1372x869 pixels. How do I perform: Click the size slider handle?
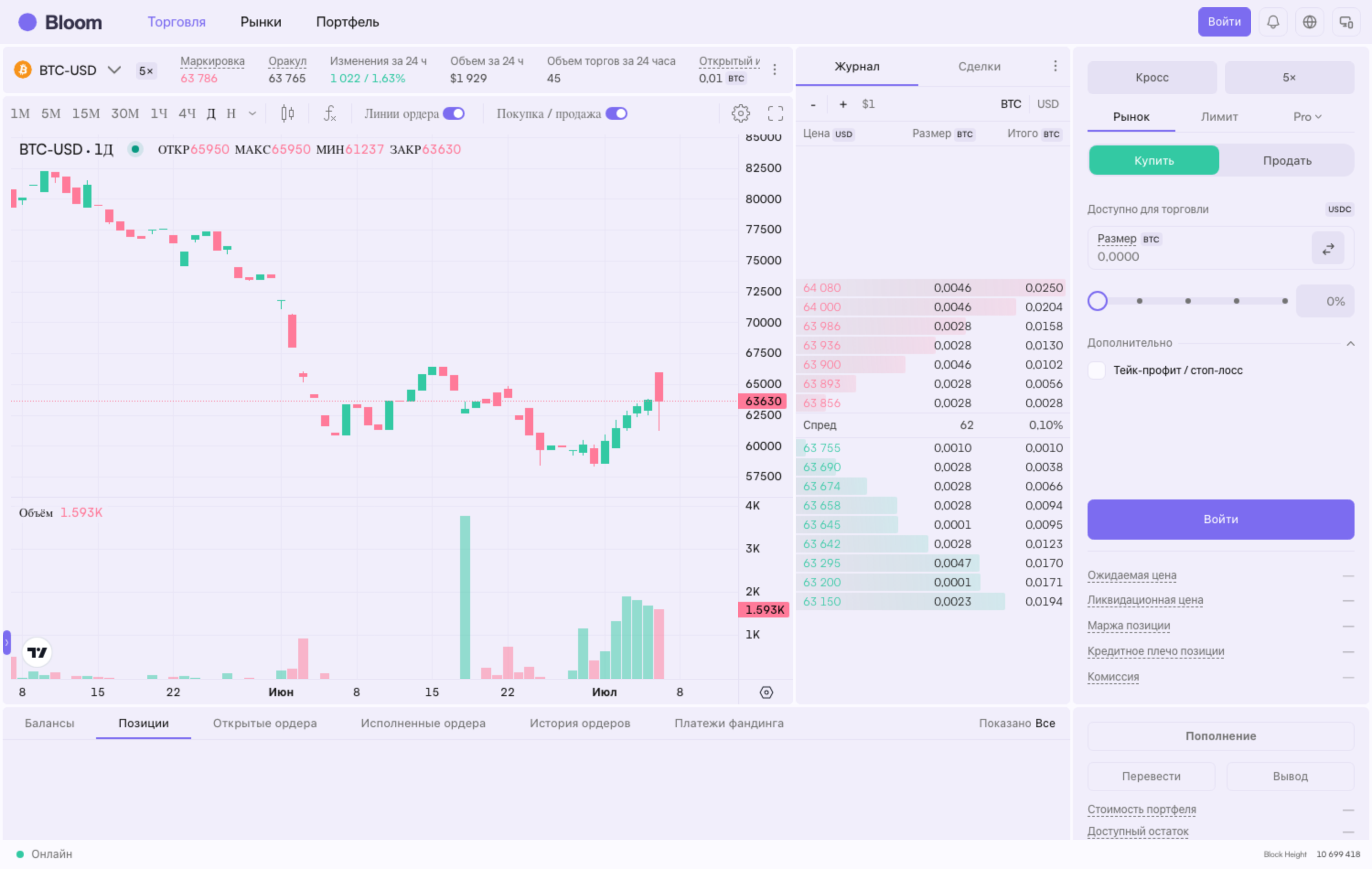[x=1098, y=301]
